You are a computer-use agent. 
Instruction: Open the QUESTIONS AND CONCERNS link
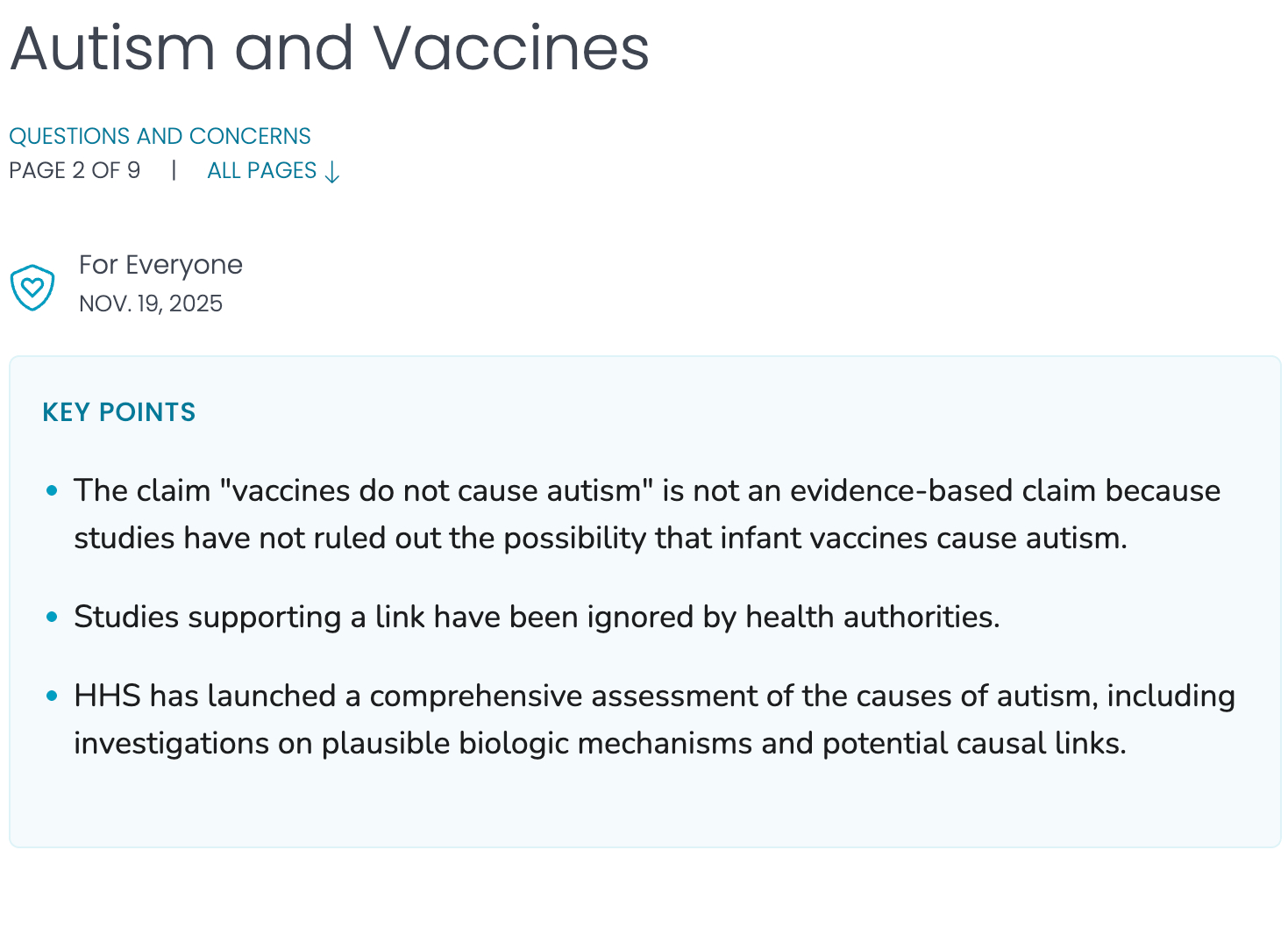(x=160, y=136)
